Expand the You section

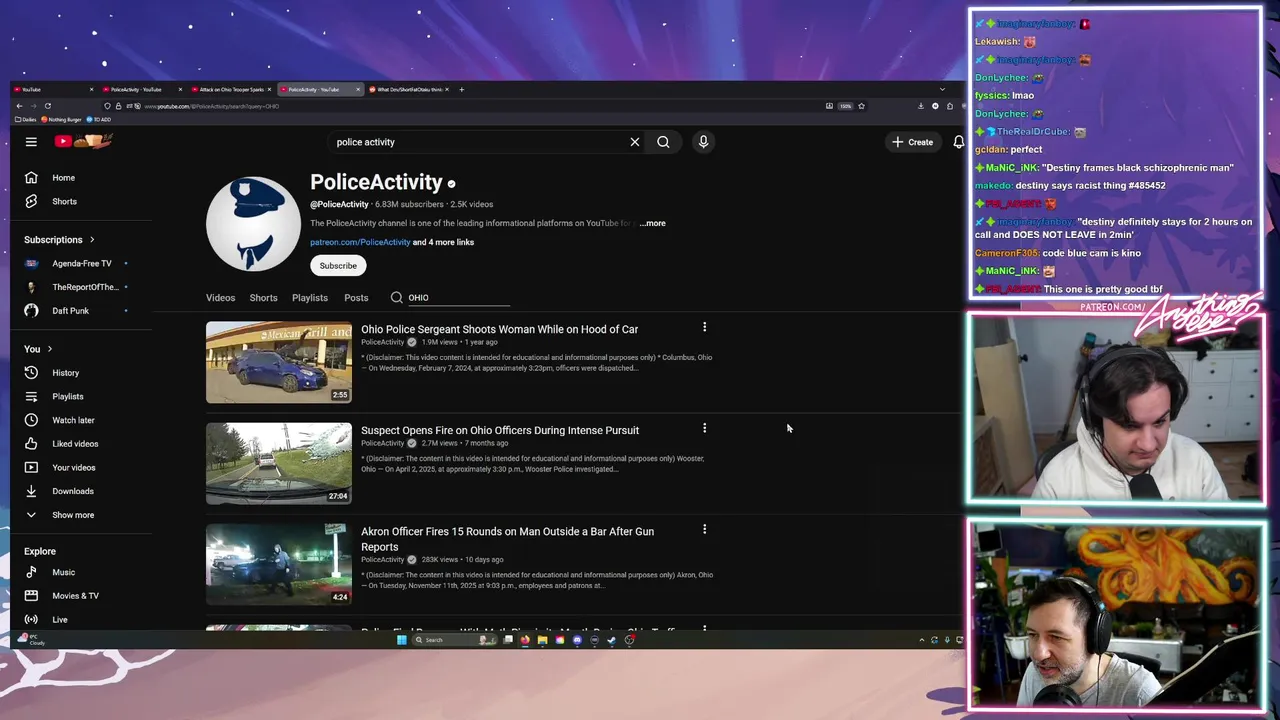39,349
